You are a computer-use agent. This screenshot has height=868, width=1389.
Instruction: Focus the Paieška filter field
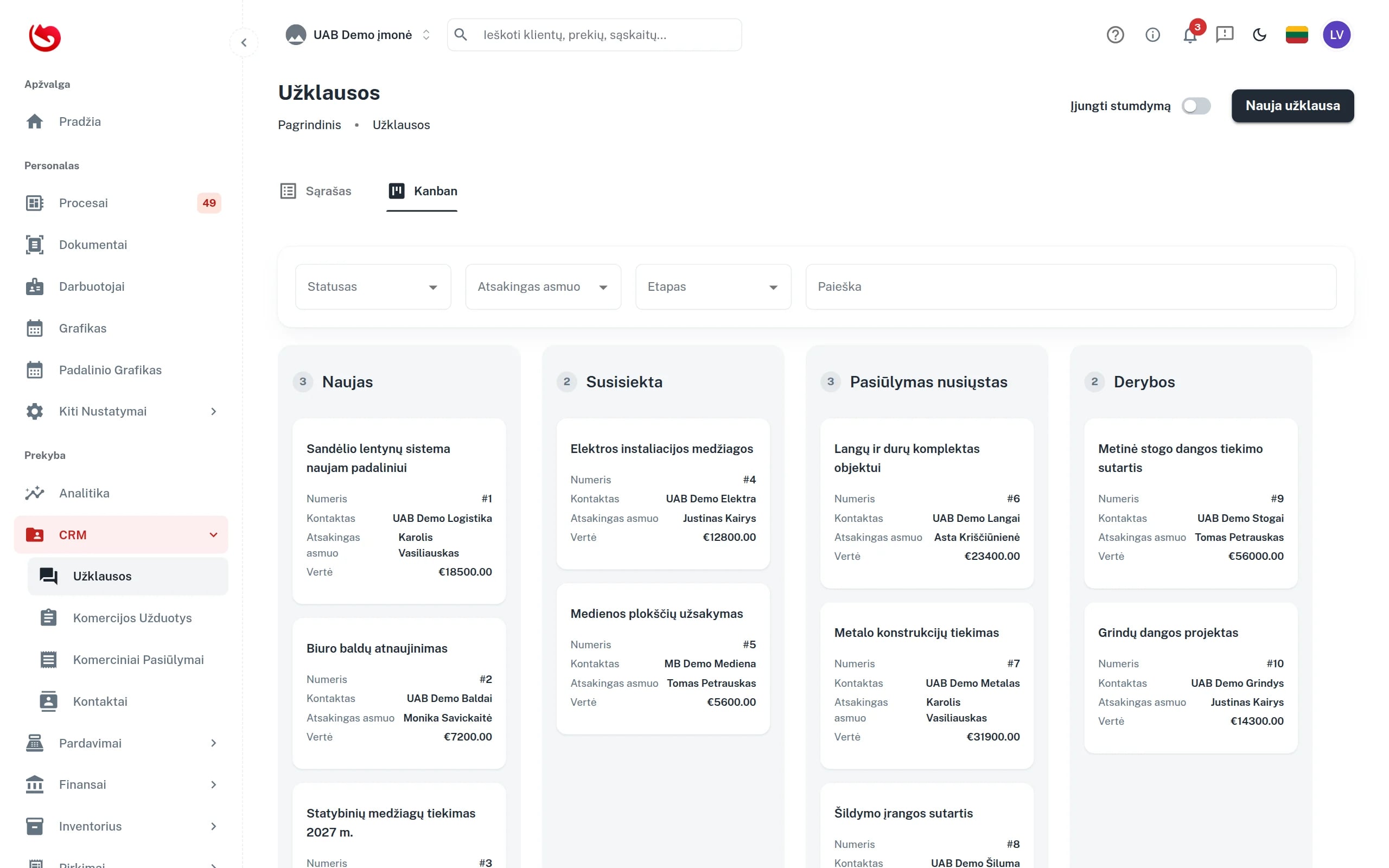tap(1071, 287)
